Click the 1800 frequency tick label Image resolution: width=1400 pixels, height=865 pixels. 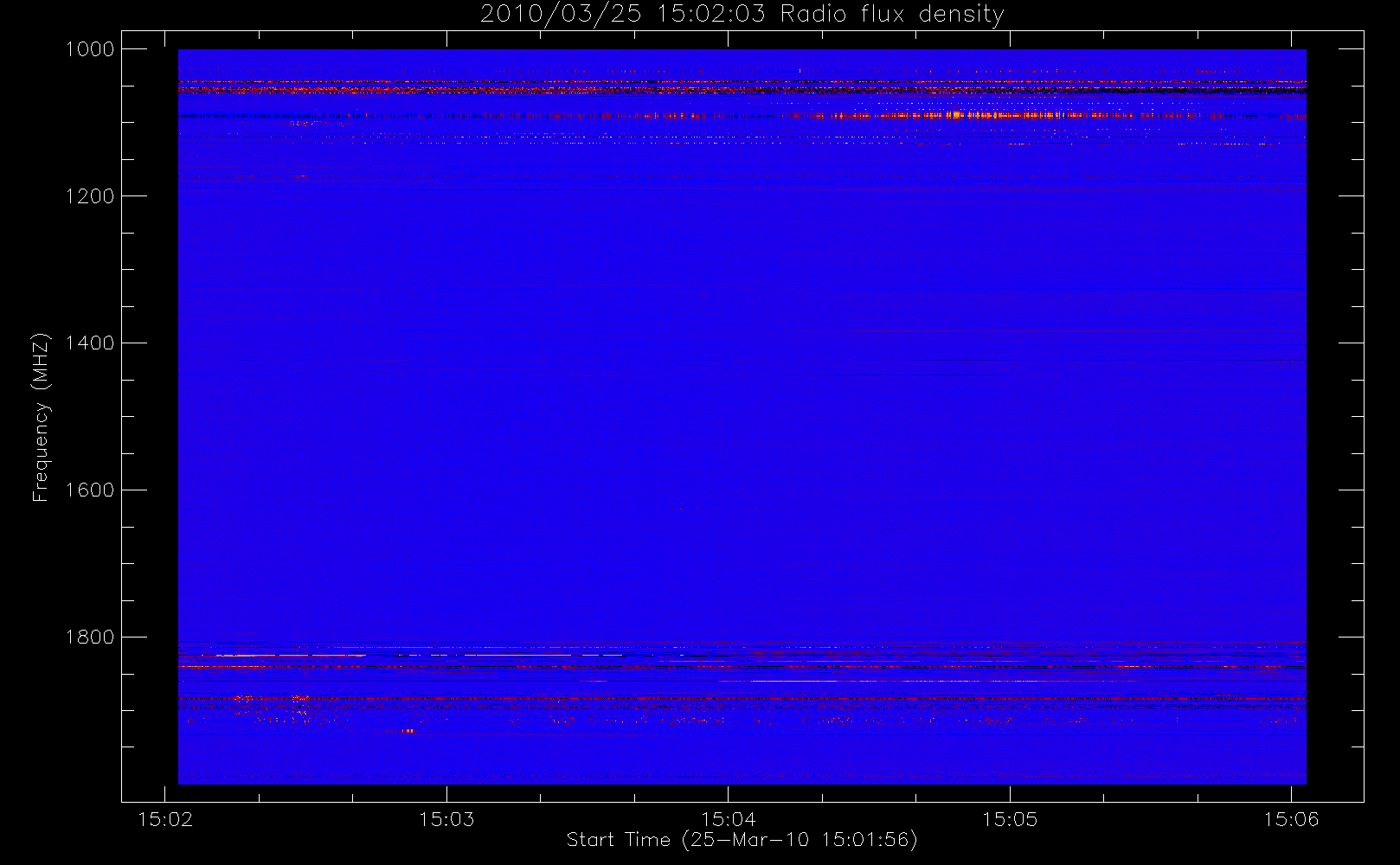90,638
